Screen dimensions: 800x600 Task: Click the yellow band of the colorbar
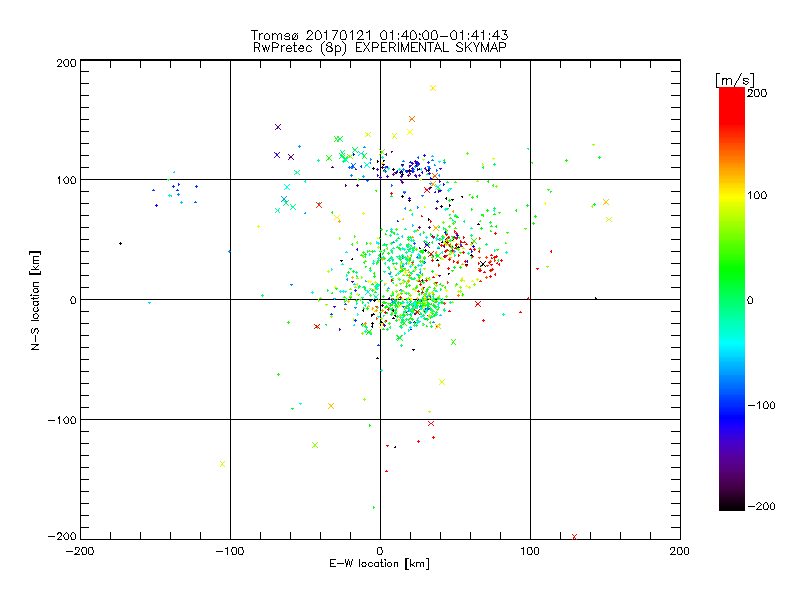pos(732,196)
